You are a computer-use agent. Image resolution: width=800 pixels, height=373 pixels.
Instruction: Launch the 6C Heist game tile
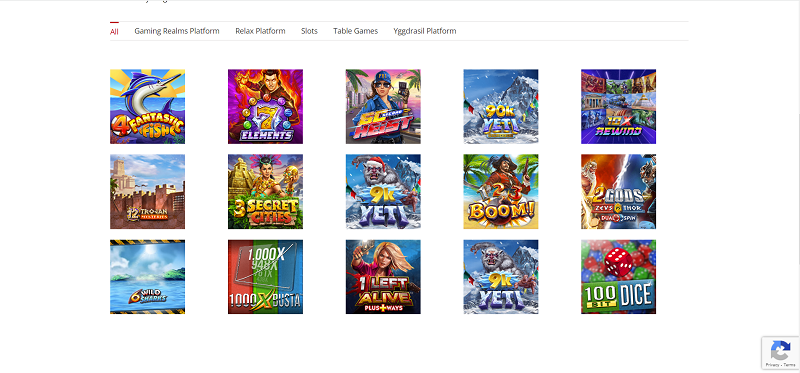(x=383, y=107)
